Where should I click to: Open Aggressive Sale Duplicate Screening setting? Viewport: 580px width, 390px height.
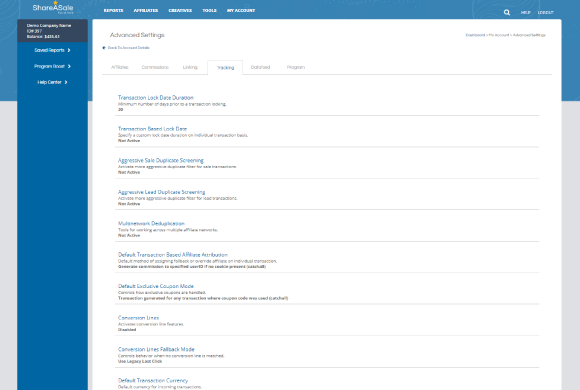click(161, 160)
